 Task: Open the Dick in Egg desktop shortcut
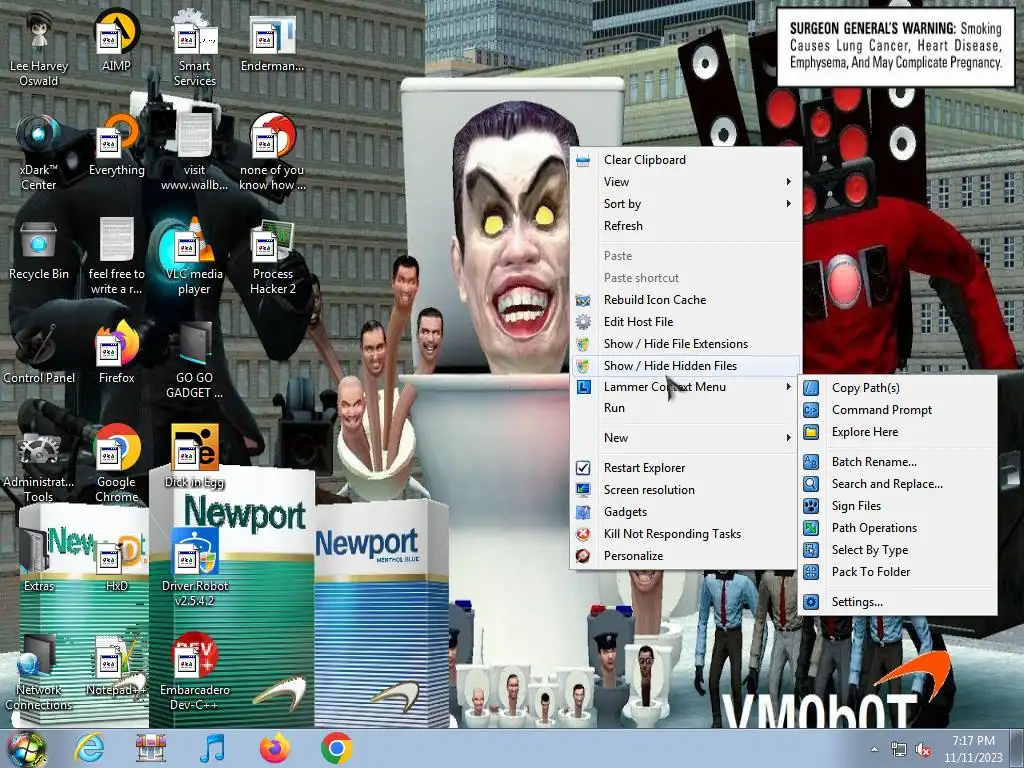pos(195,457)
